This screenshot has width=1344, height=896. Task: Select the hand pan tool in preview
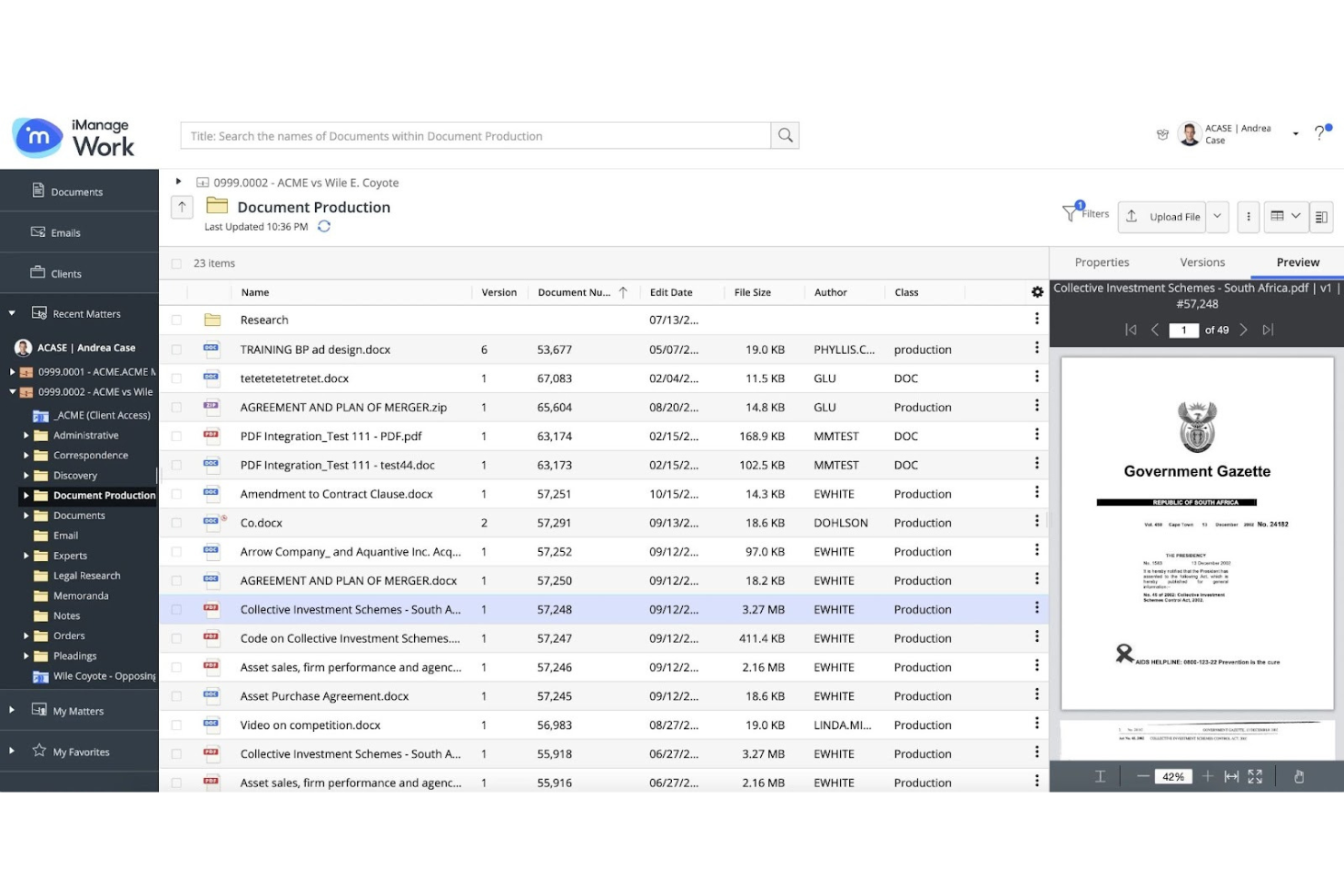pyautogui.click(x=1299, y=776)
